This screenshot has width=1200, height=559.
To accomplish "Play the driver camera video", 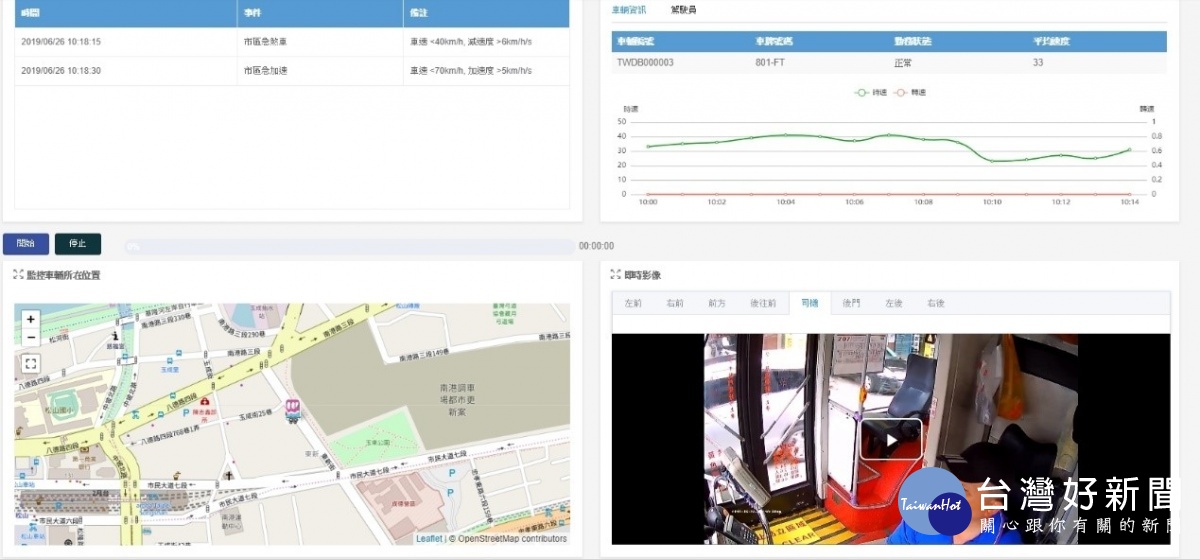I will (890, 439).
